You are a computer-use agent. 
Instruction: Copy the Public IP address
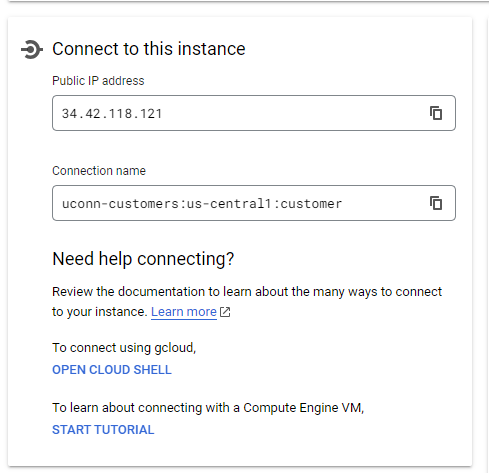pyautogui.click(x=436, y=113)
